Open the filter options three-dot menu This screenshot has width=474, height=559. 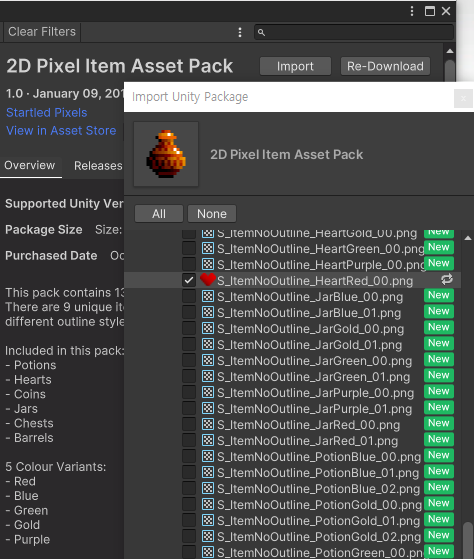pos(240,32)
